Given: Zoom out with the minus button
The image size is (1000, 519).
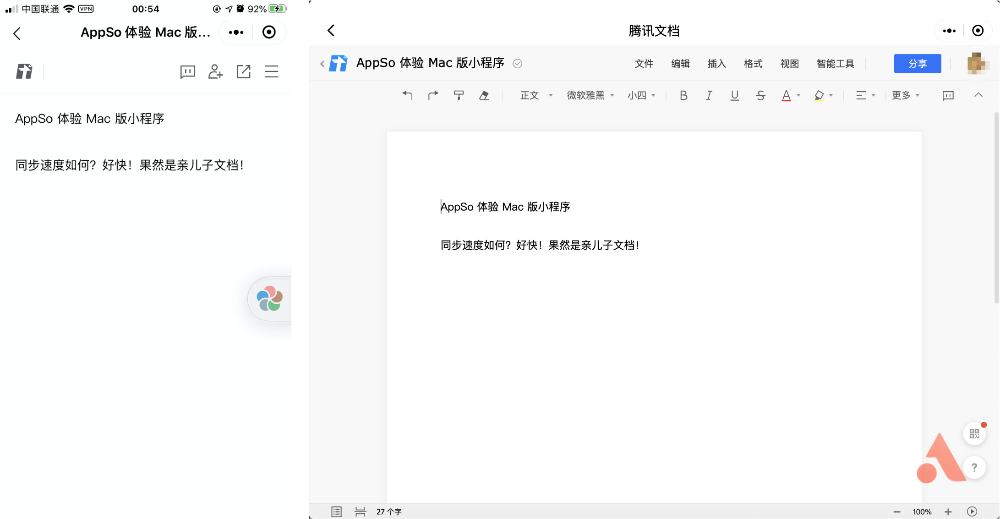Looking at the screenshot, I should (897, 511).
